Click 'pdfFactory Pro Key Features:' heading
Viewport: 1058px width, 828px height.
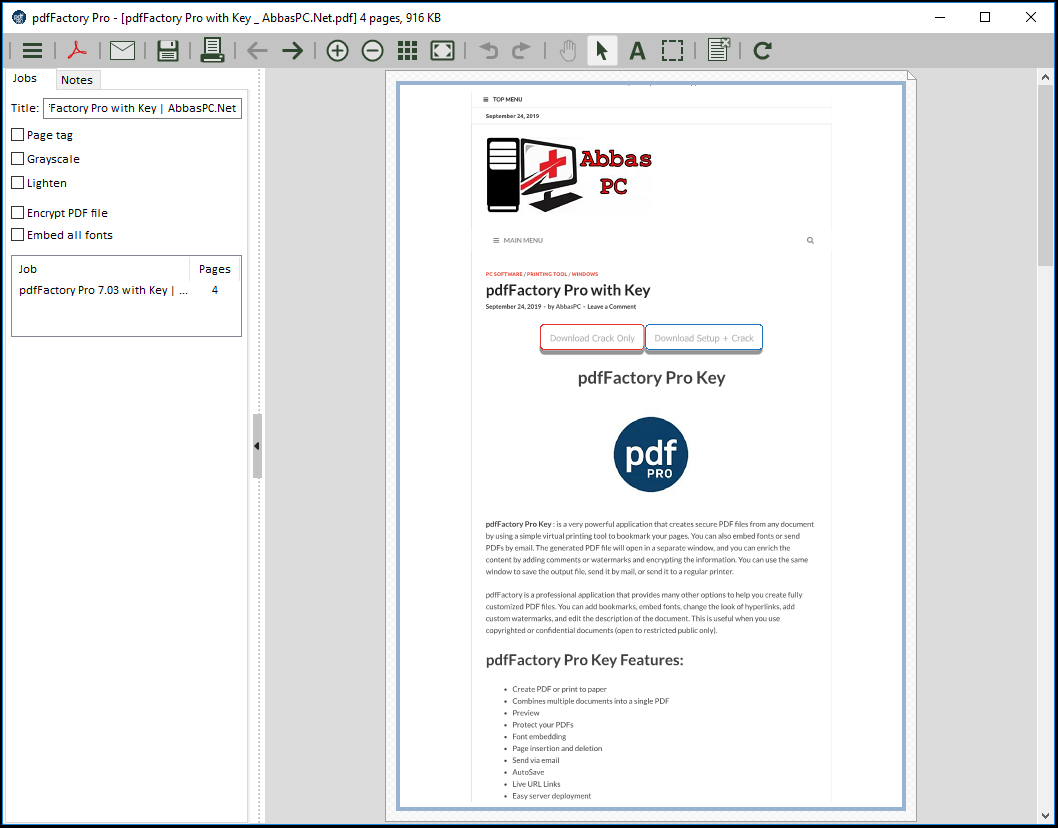pyautogui.click(x=584, y=660)
